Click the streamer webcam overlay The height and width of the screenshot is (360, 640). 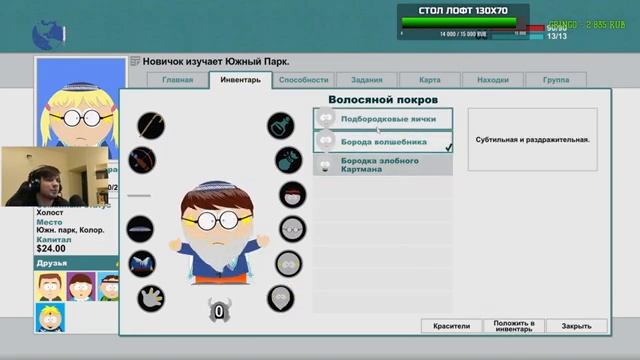[55, 177]
